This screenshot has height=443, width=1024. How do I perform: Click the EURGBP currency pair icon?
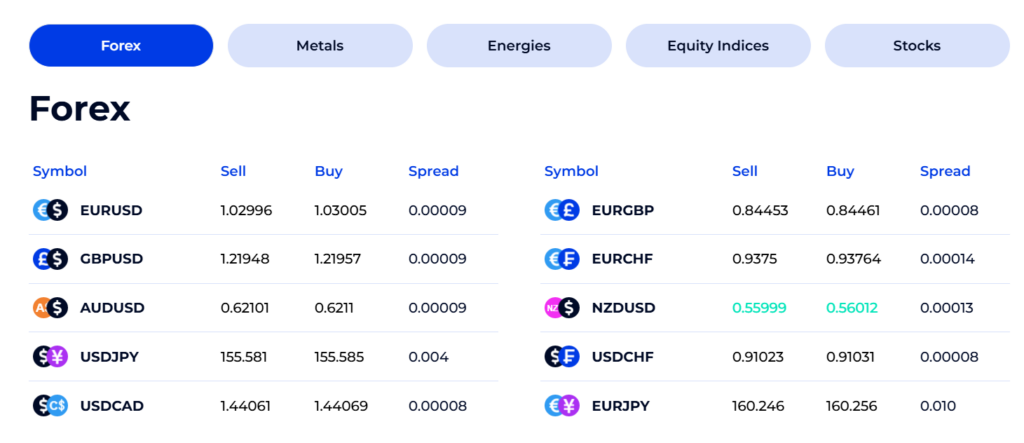562,210
